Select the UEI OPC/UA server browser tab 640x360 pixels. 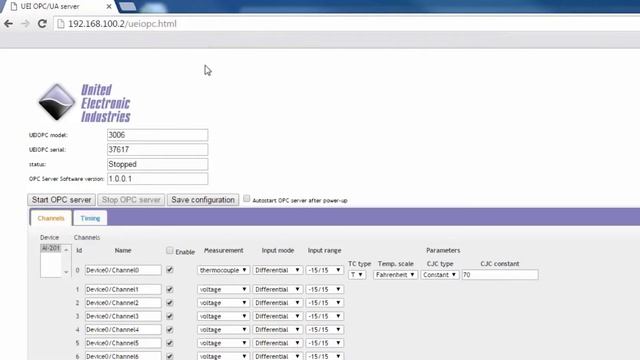click(x=58, y=7)
